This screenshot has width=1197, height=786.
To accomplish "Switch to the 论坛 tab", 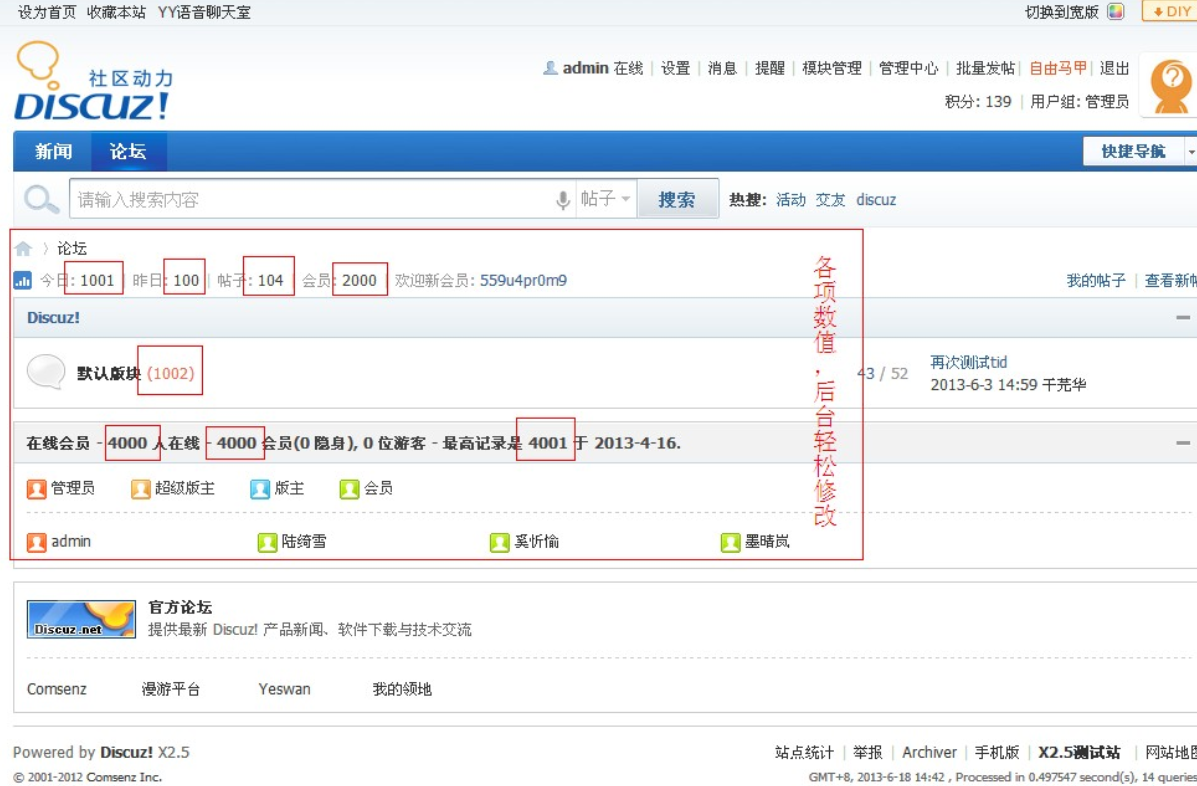I will (x=128, y=151).
